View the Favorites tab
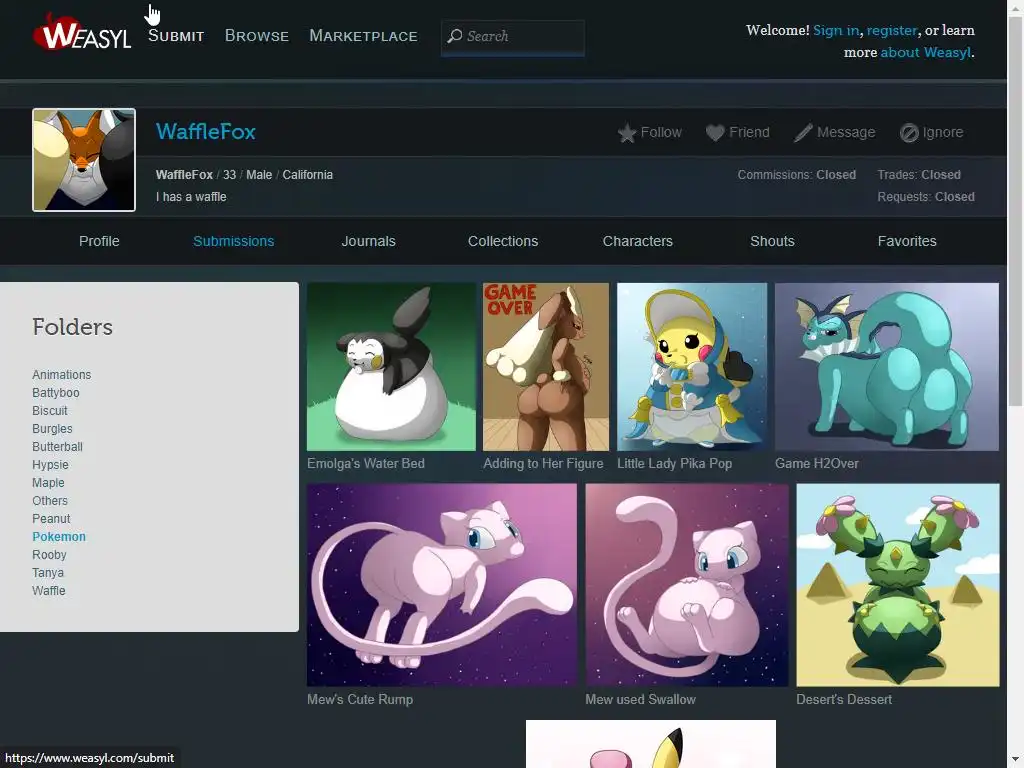 907,241
